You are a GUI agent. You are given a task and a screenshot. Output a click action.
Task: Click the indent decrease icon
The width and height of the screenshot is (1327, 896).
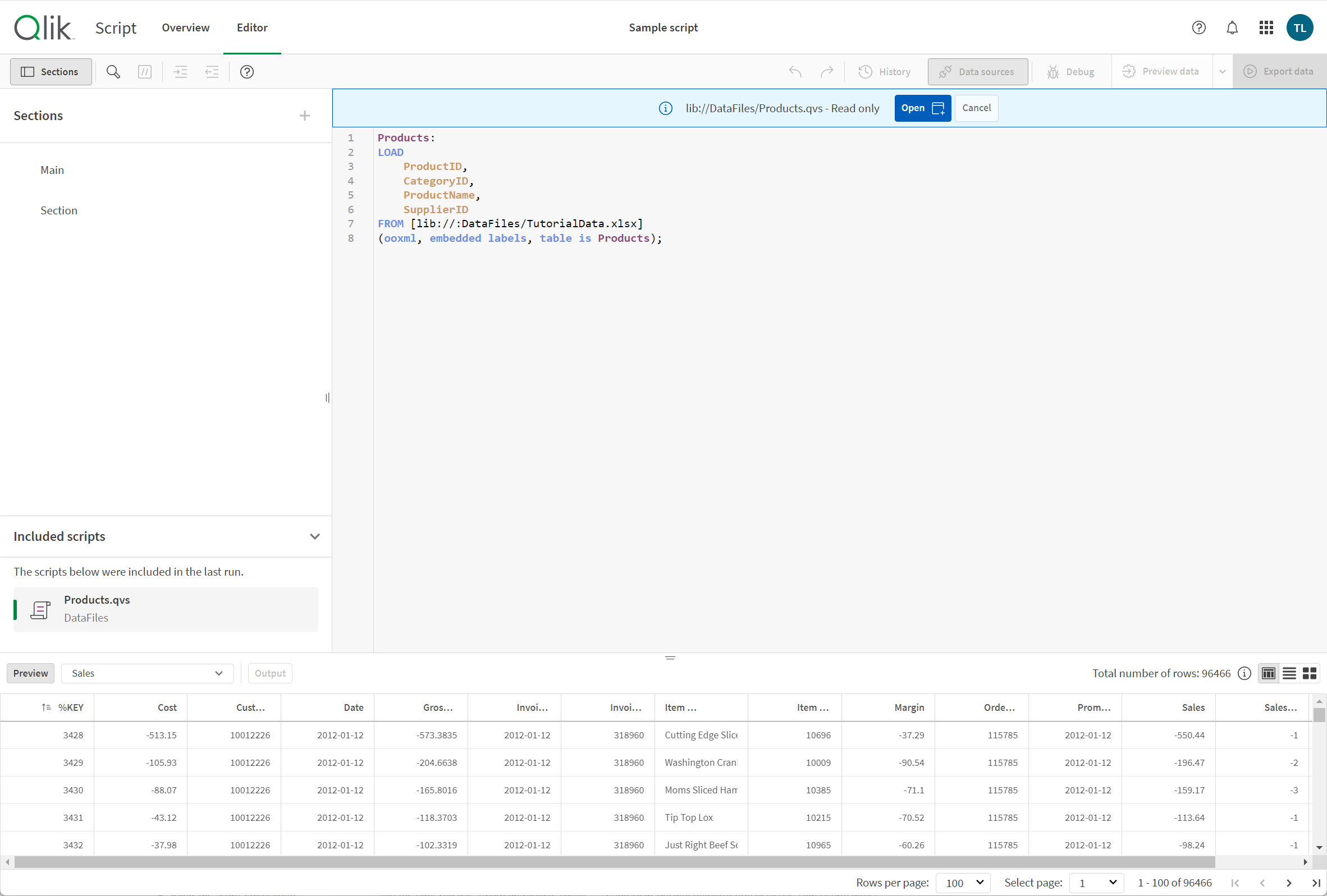(211, 71)
